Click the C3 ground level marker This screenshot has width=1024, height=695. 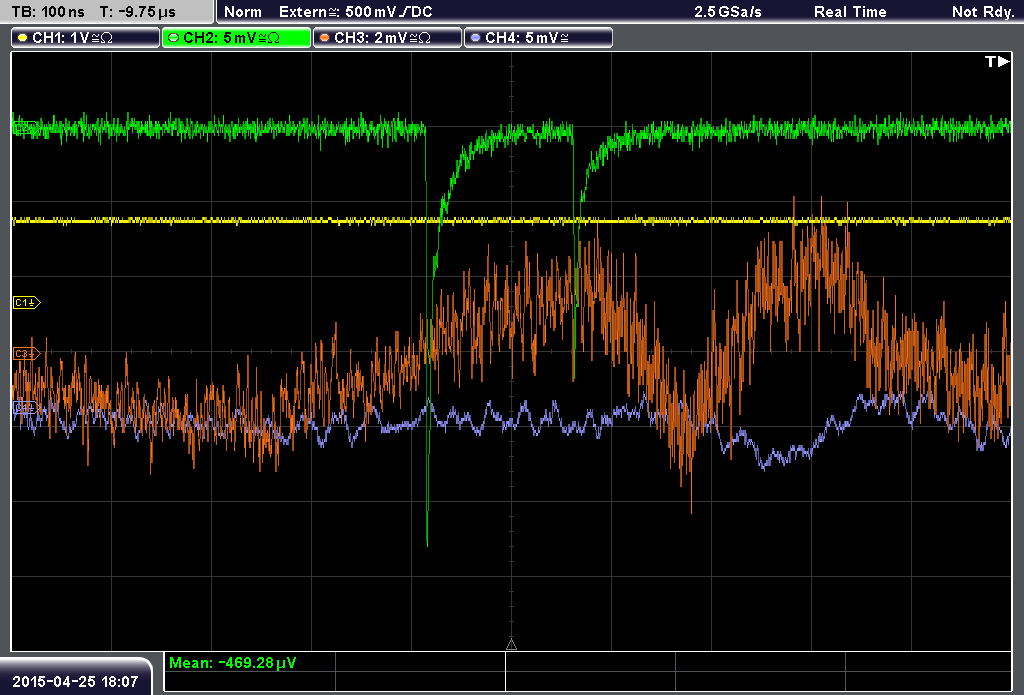click(27, 354)
